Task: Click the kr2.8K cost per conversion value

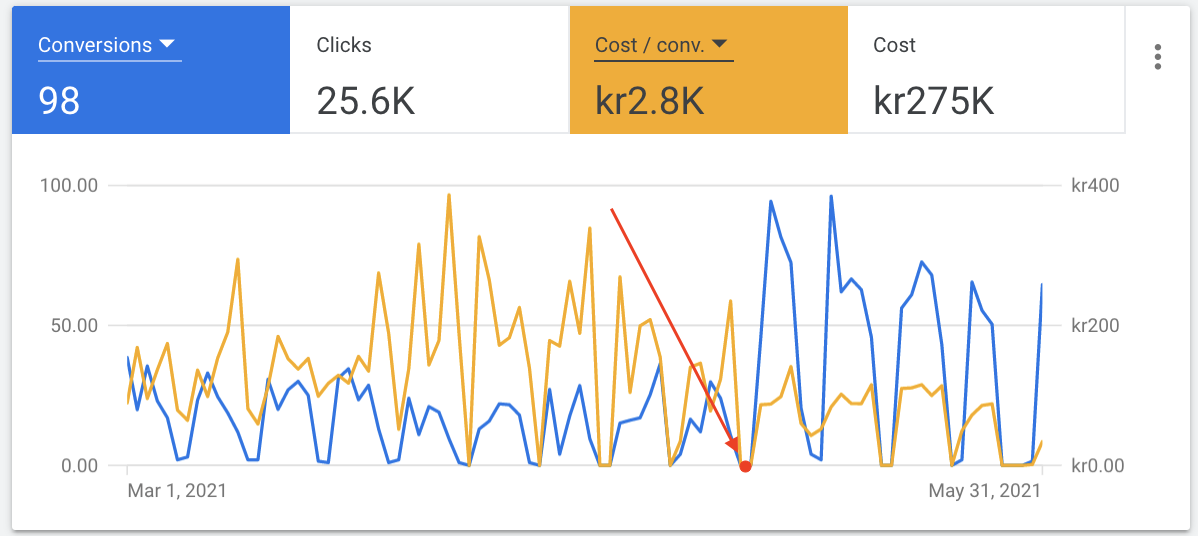Action: 649,100
